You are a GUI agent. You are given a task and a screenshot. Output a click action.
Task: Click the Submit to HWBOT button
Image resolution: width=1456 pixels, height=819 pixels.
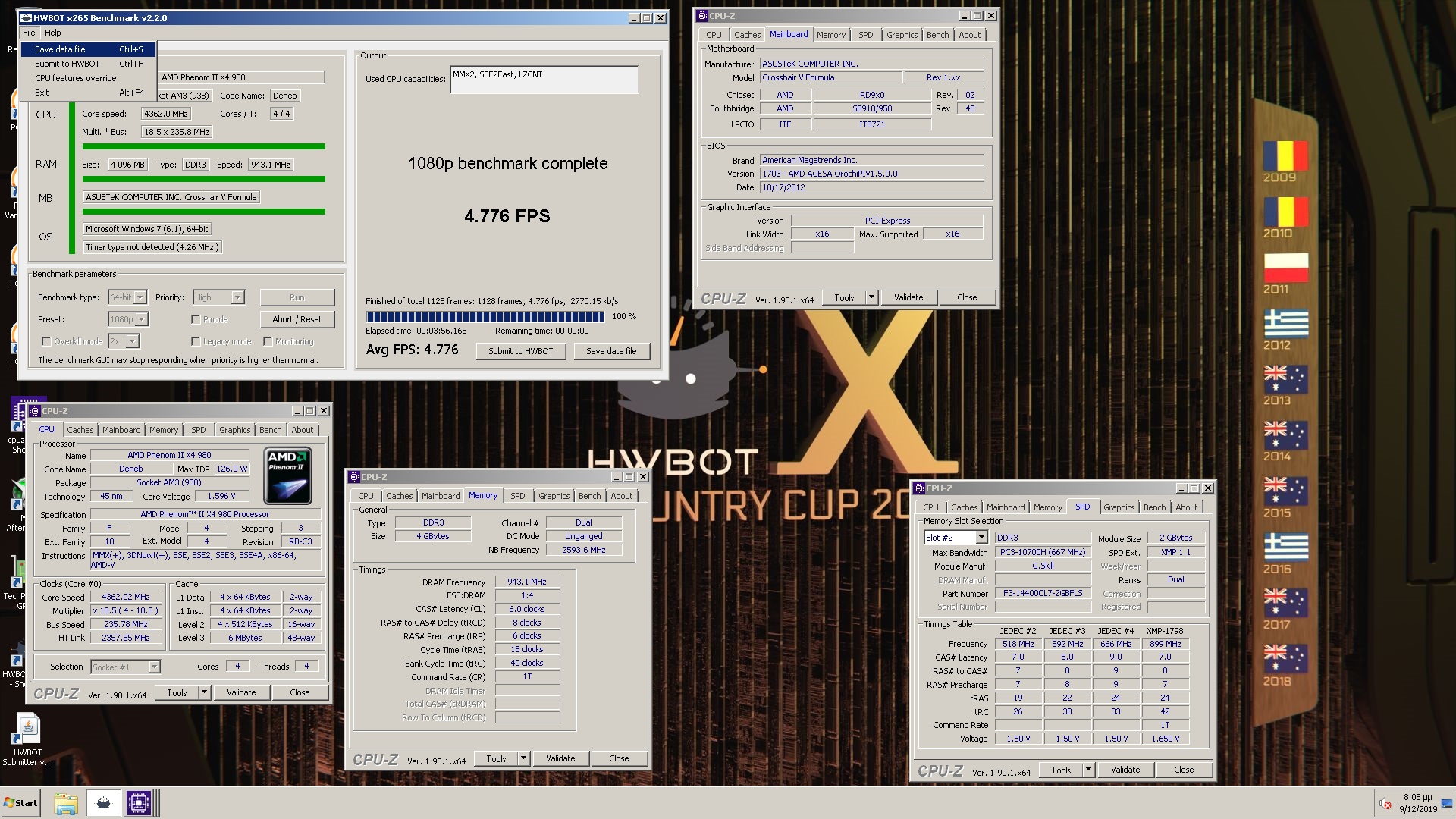[521, 351]
